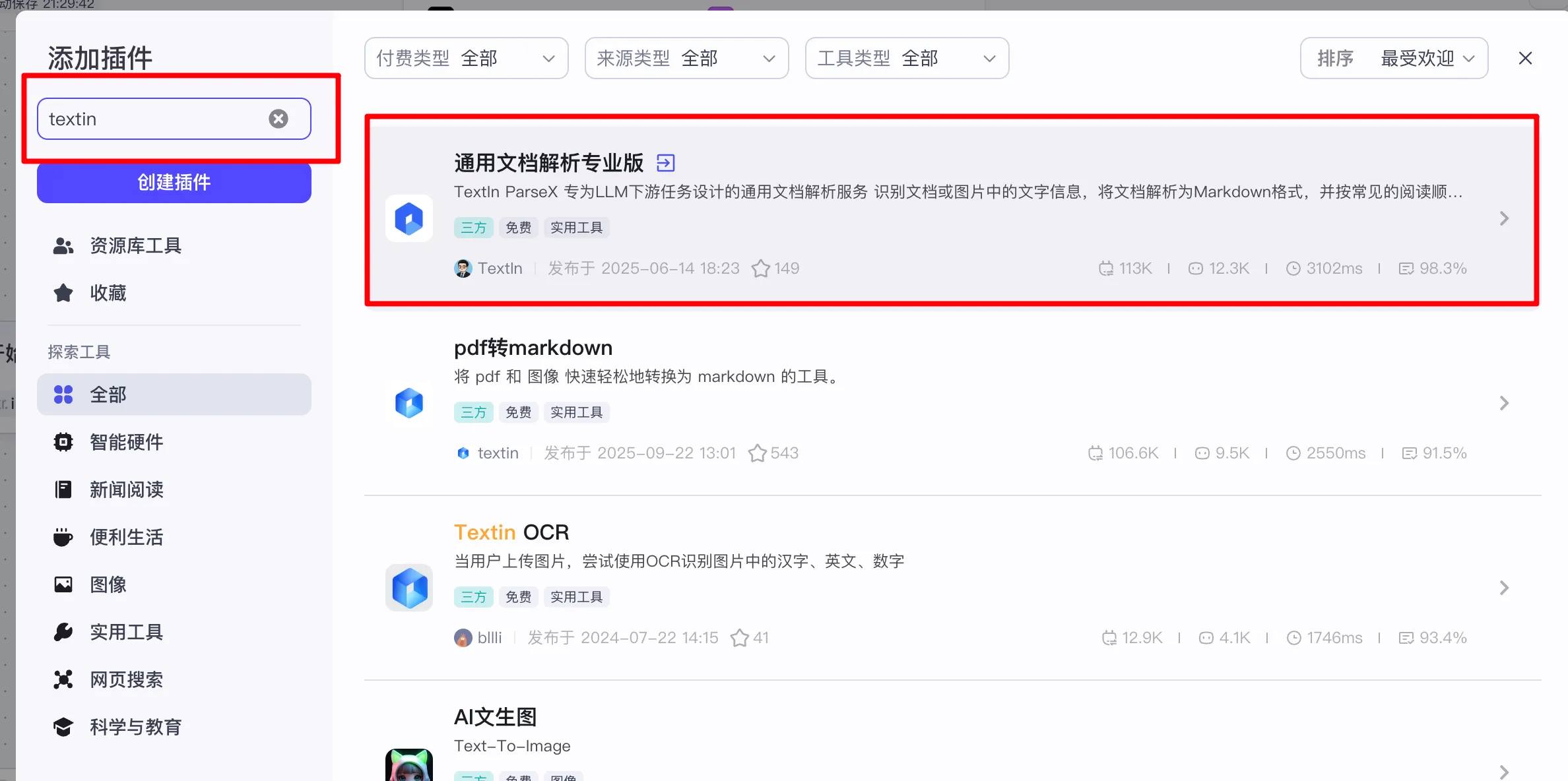The image size is (1568, 781).
Task: Open the 付费类型 dropdown
Action: point(466,58)
